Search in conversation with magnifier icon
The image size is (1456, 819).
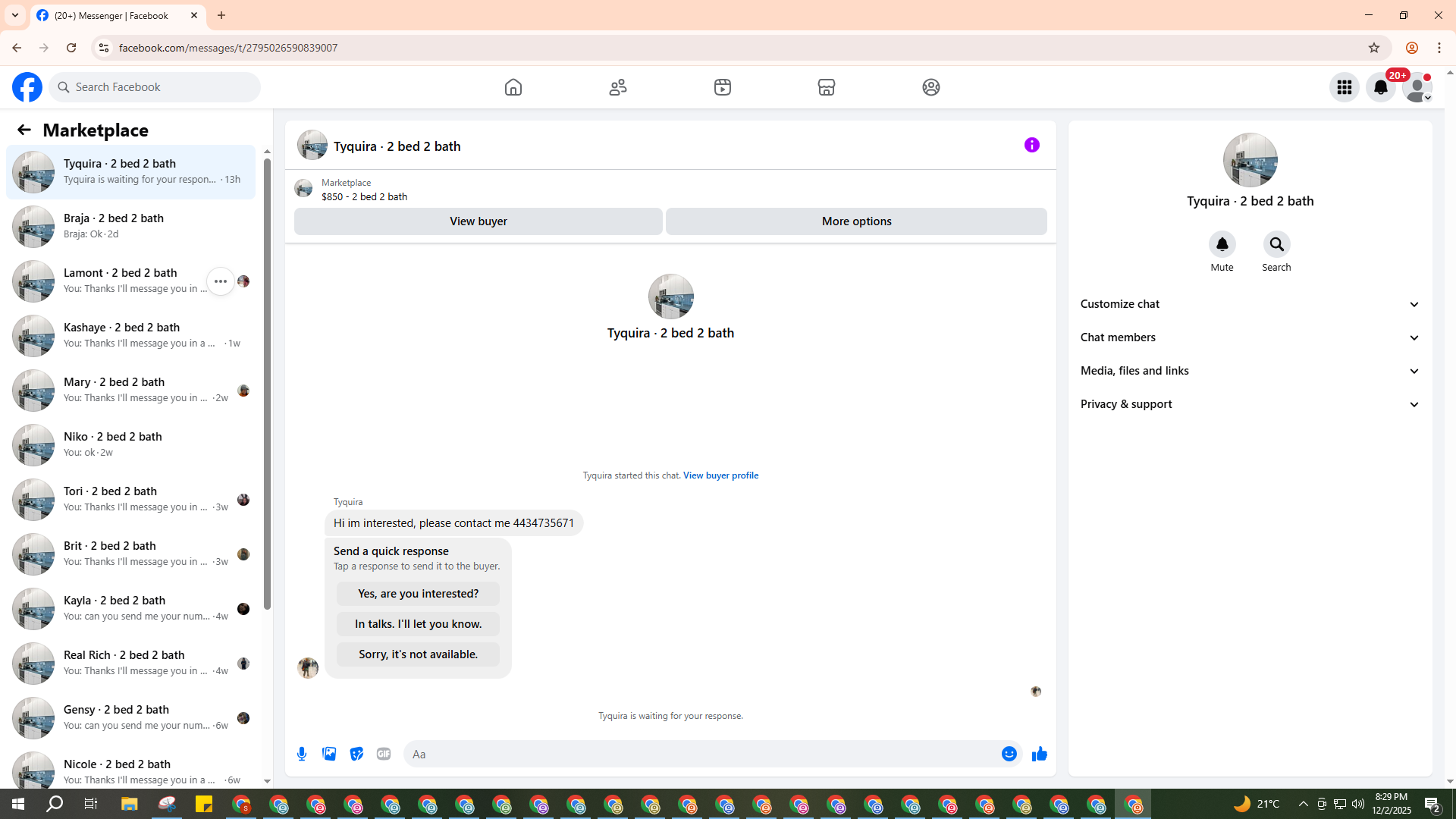click(x=1276, y=245)
